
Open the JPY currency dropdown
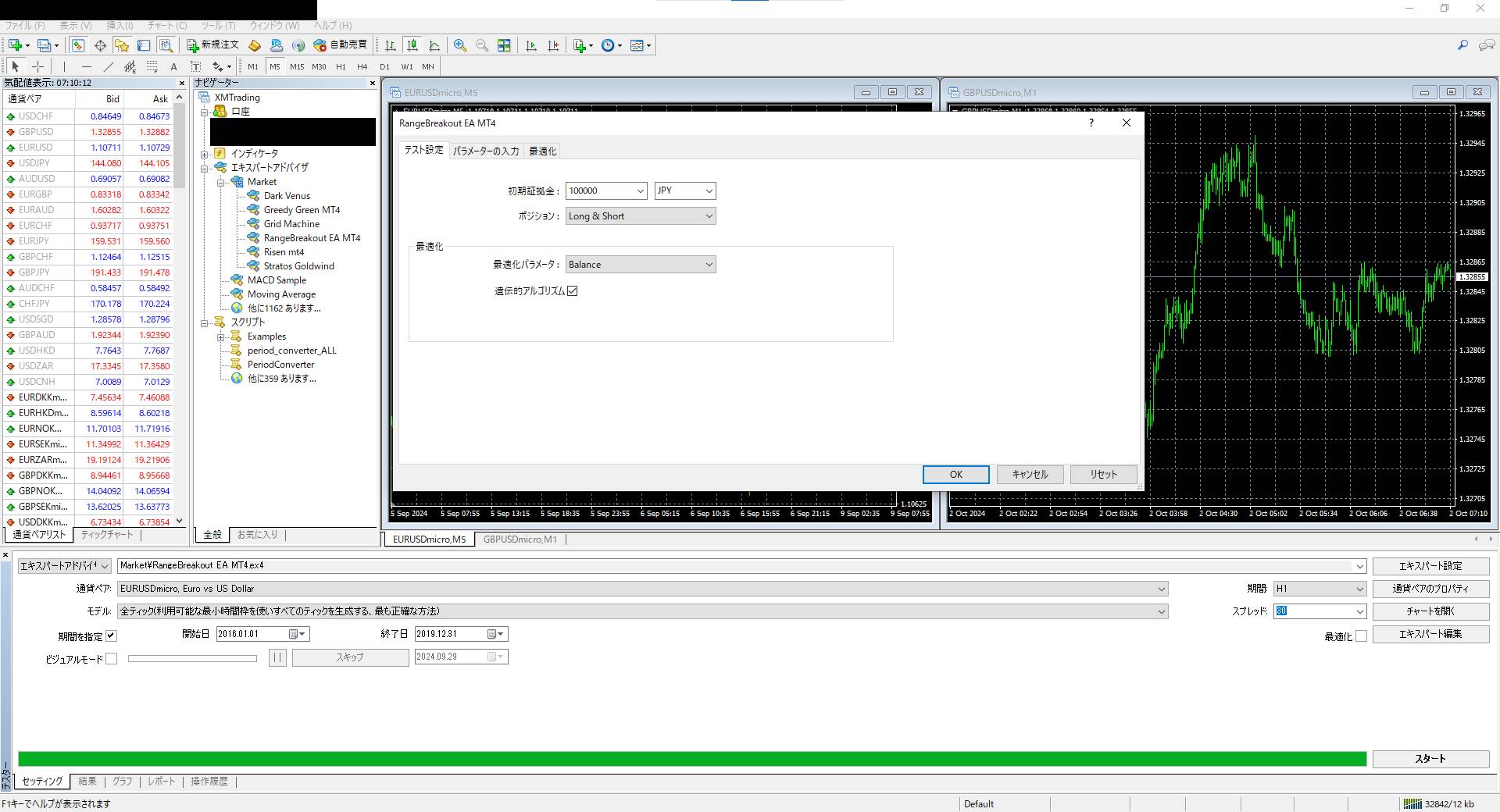click(x=709, y=191)
